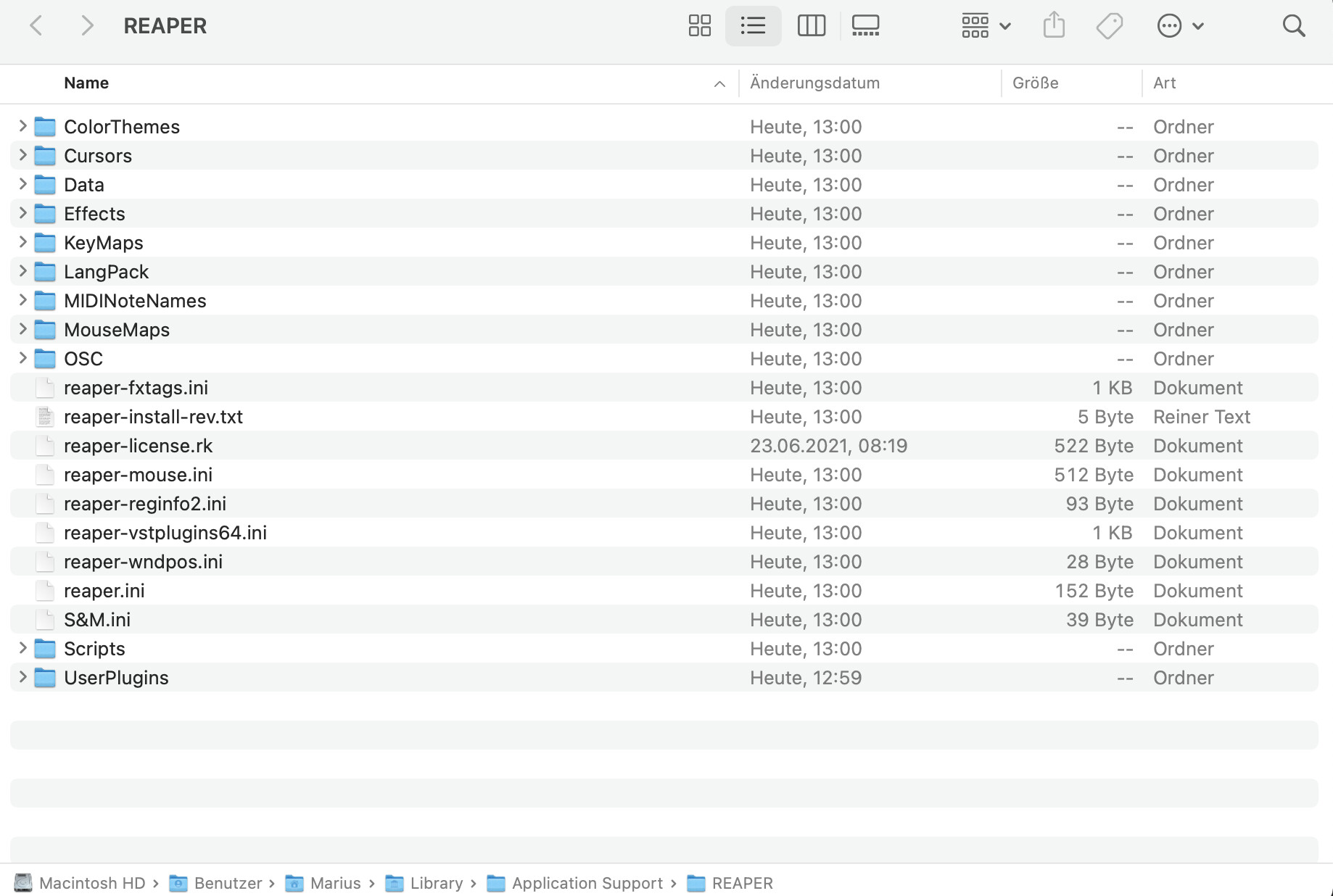1333x896 pixels.
Task: Open the more actions ellipsis menu
Action: pyautogui.click(x=1180, y=26)
